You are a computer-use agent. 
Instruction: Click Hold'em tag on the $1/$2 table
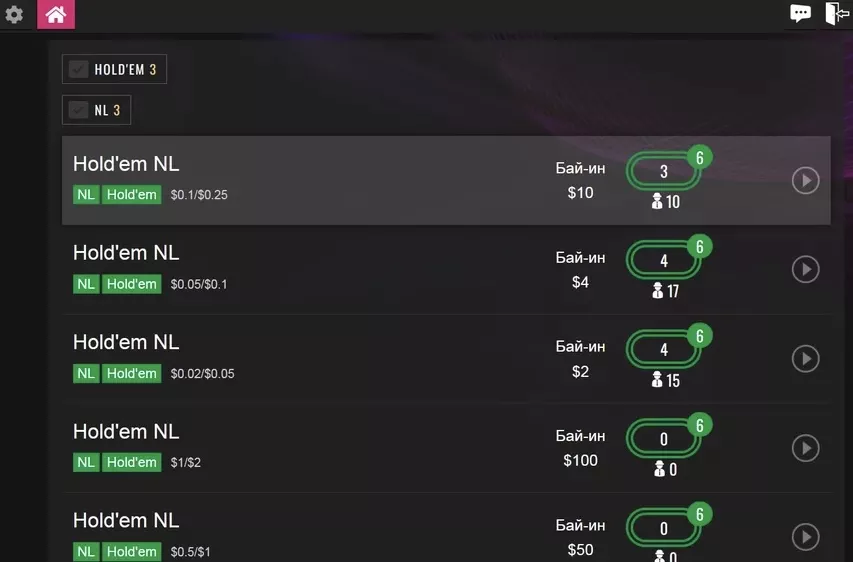pyautogui.click(x=132, y=462)
